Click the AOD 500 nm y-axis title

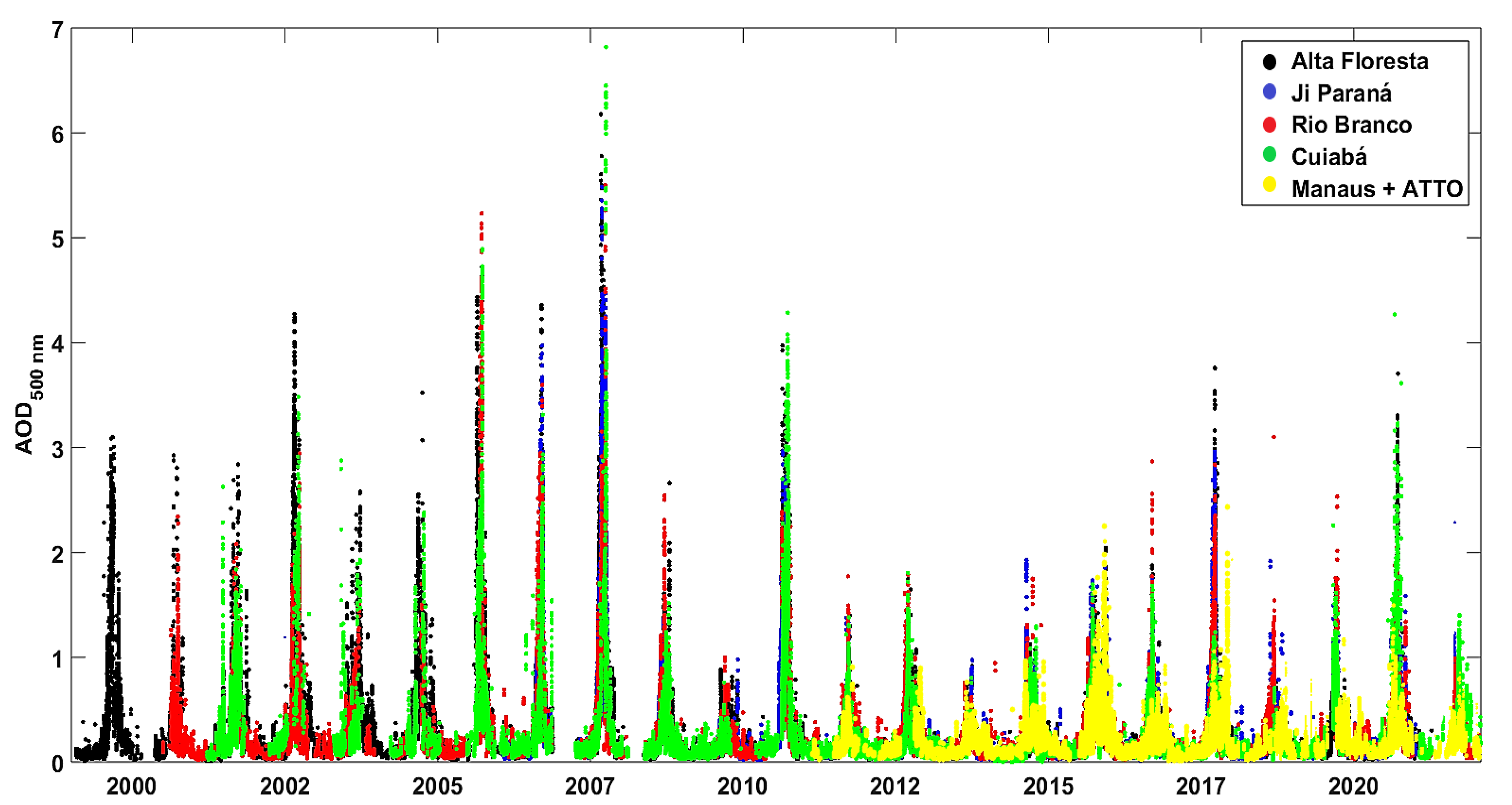[x=28, y=395]
